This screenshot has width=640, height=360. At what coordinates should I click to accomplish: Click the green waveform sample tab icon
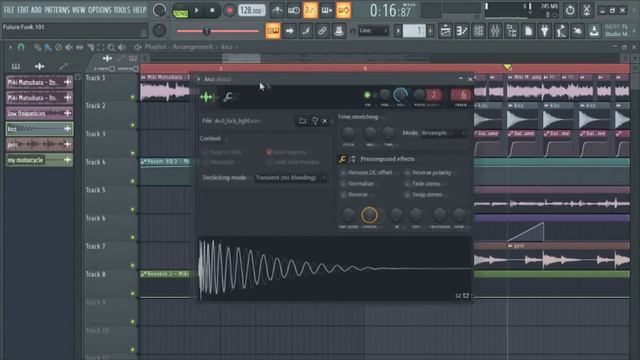click(x=207, y=97)
